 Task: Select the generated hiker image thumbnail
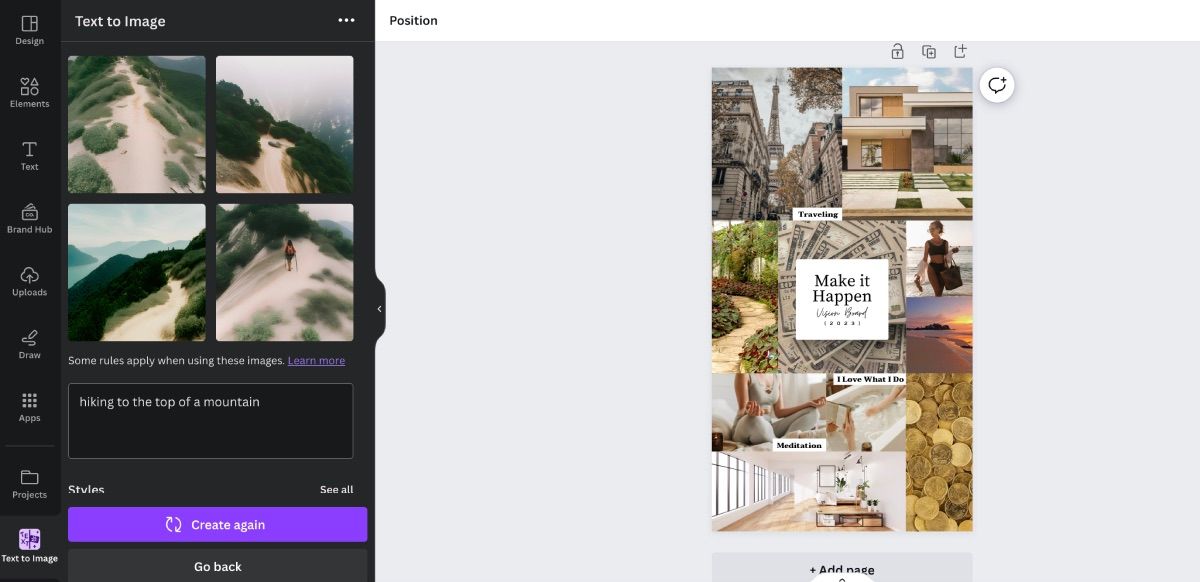(284, 271)
